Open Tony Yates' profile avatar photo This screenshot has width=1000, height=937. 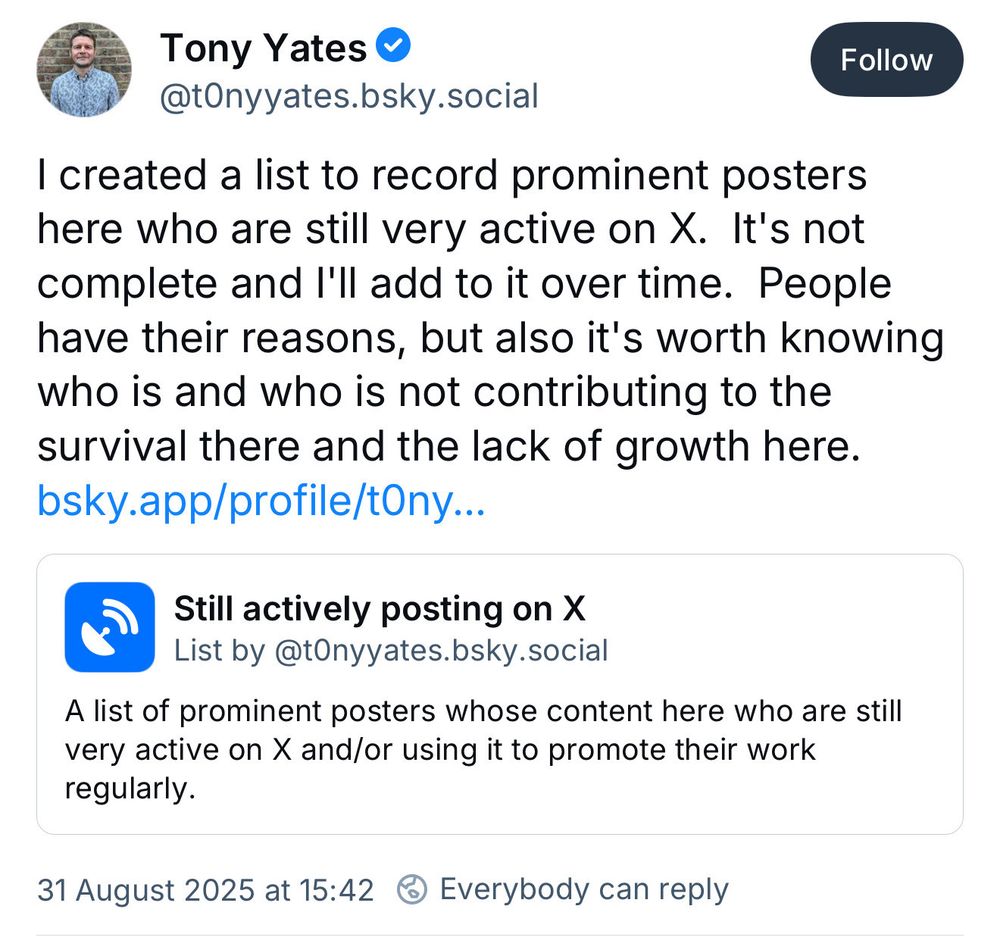coord(84,69)
